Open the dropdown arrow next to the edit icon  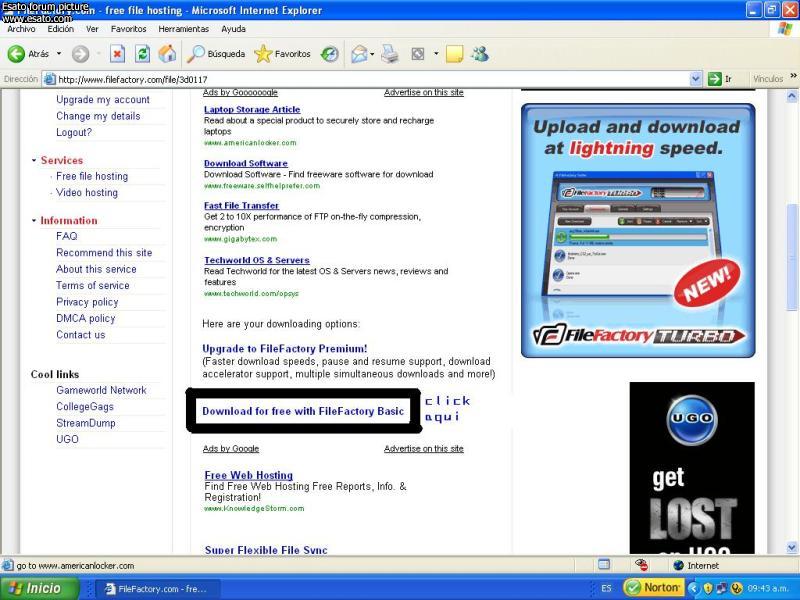tap(436, 54)
